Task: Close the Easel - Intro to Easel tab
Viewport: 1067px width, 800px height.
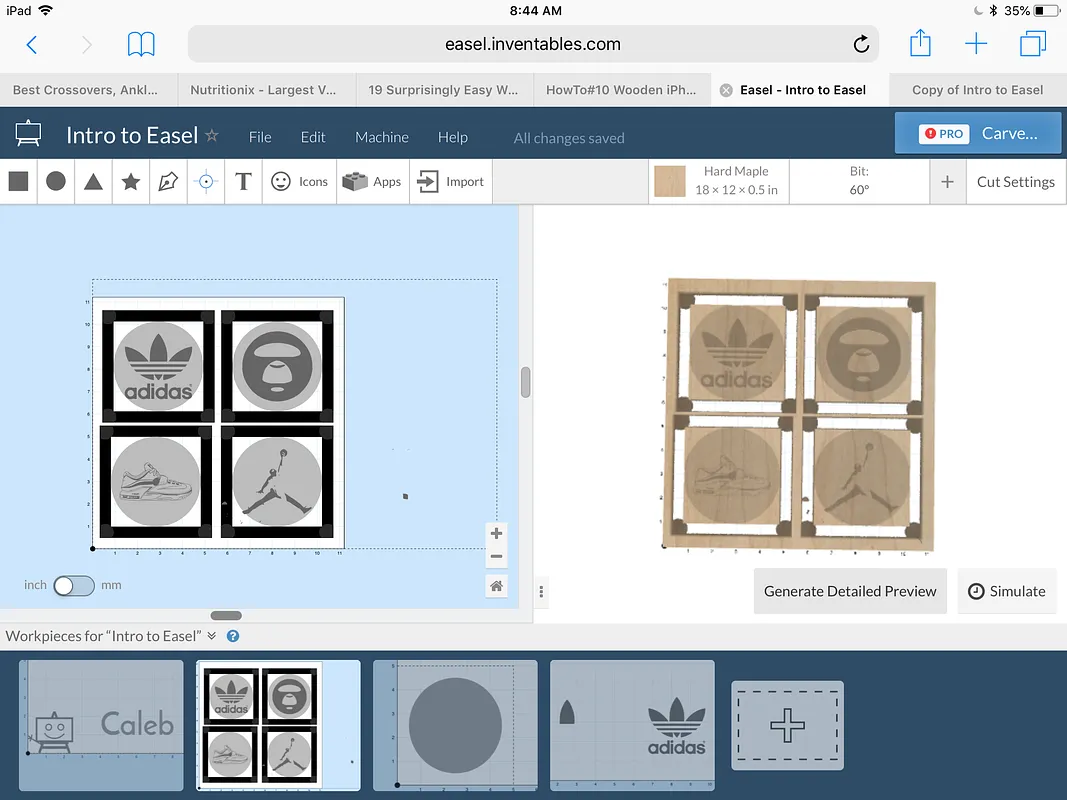Action: (x=726, y=90)
